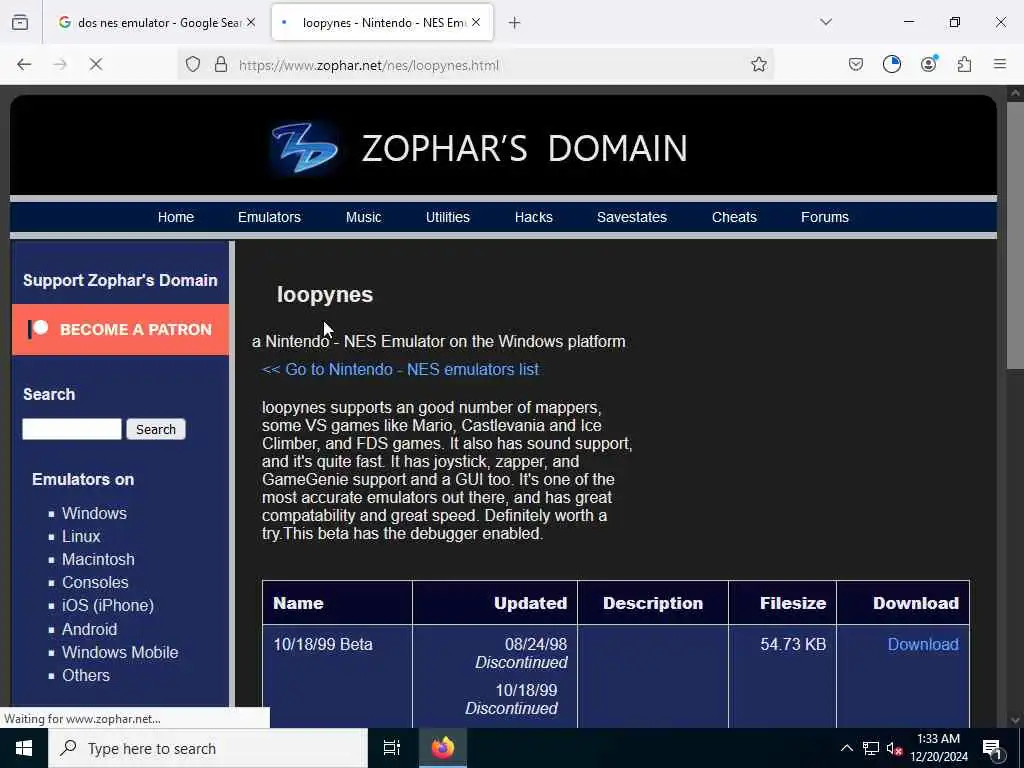The height and width of the screenshot is (768, 1024).
Task: Open the Music menu item
Action: click(364, 217)
